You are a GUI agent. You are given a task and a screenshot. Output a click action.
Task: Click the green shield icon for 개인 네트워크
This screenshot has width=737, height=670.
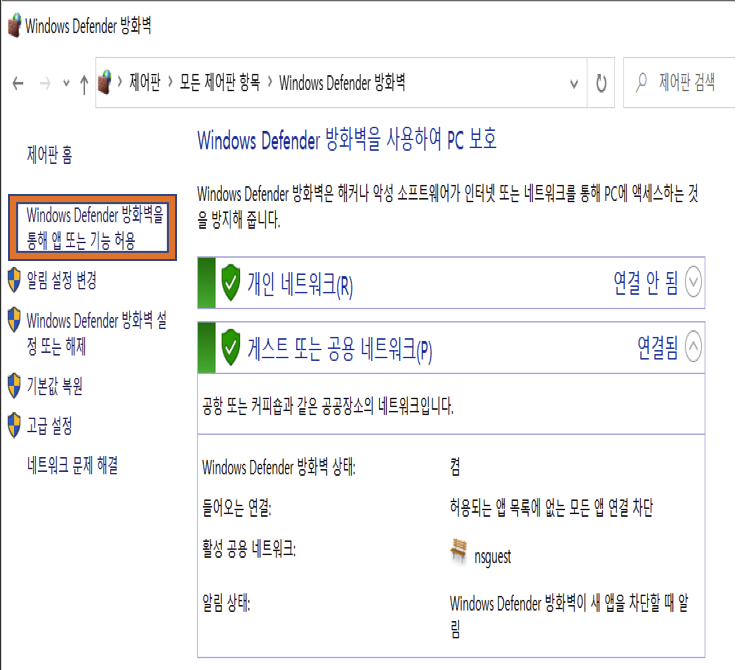pyautogui.click(x=231, y=283)
